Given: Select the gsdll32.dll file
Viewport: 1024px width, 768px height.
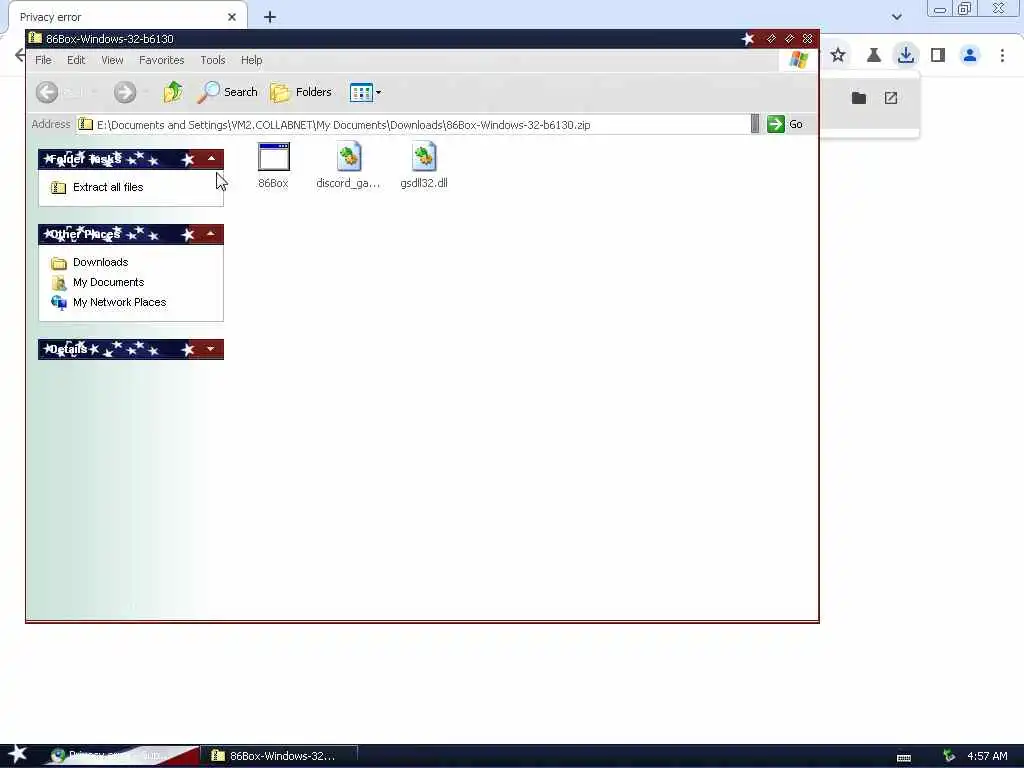Looking at the screenshot, I should 424,166.
